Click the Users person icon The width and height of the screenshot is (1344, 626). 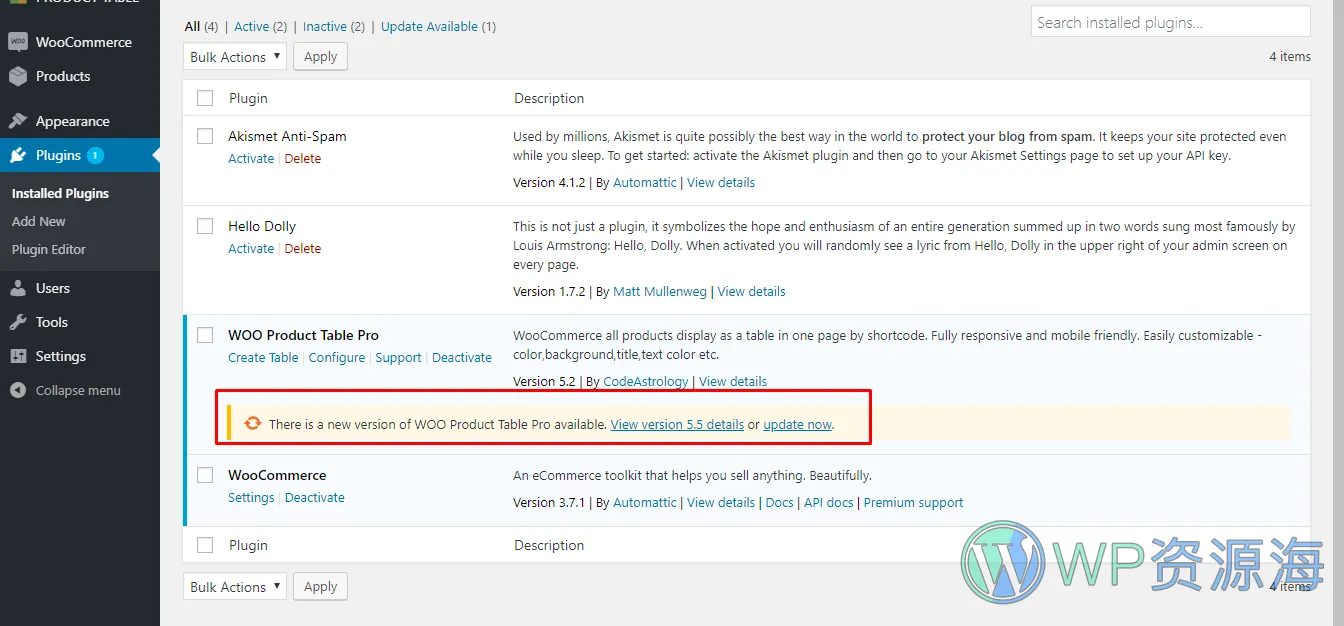(17, 288)
